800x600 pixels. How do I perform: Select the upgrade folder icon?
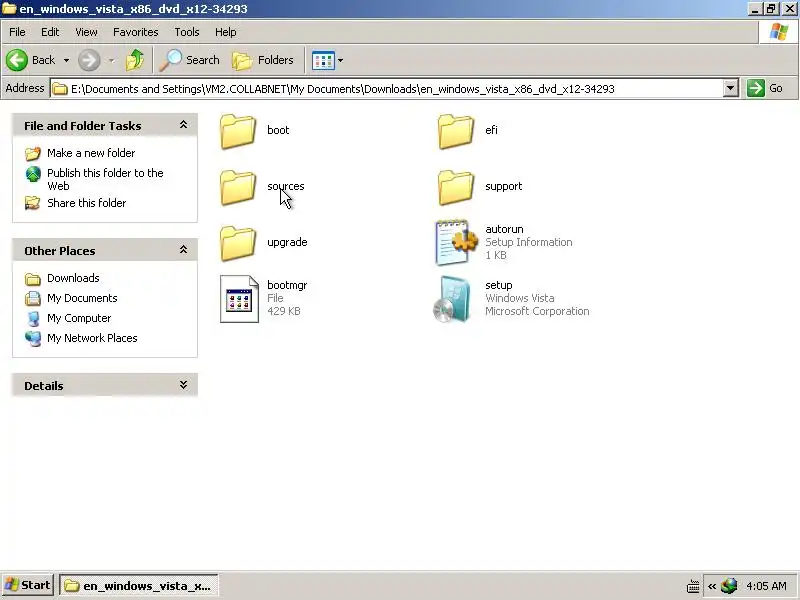click(238, 243)
